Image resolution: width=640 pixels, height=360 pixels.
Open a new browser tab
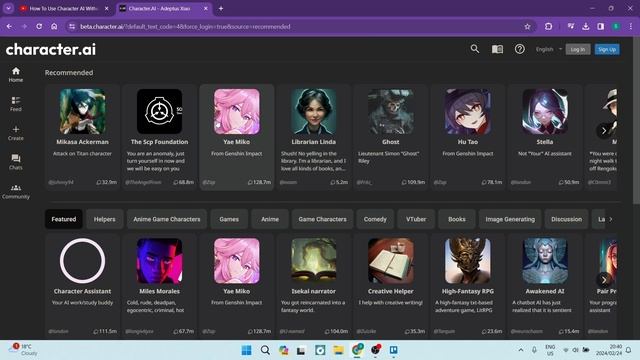pos(221,8)
